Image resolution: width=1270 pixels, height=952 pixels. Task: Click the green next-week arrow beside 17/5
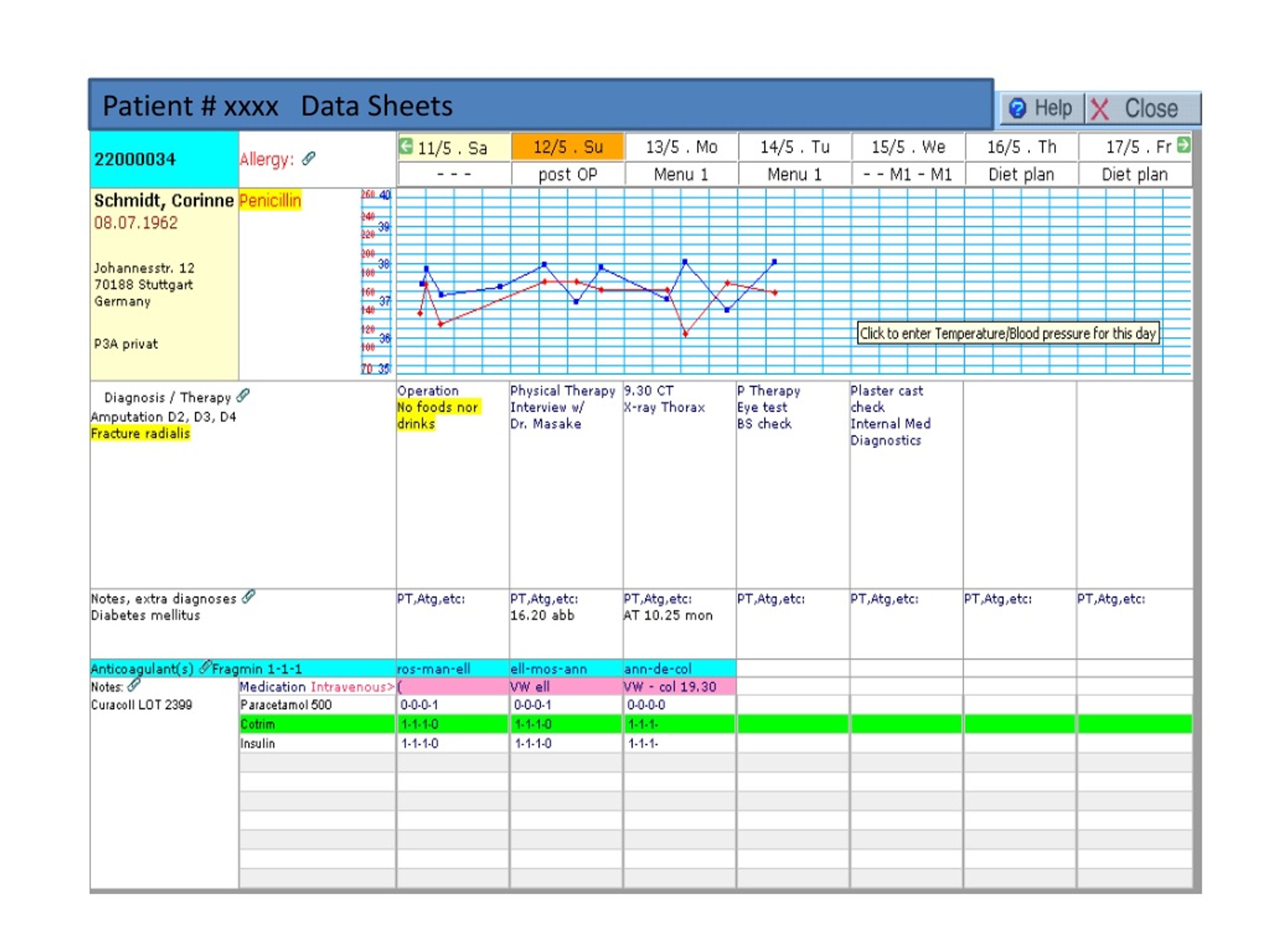1183,145
